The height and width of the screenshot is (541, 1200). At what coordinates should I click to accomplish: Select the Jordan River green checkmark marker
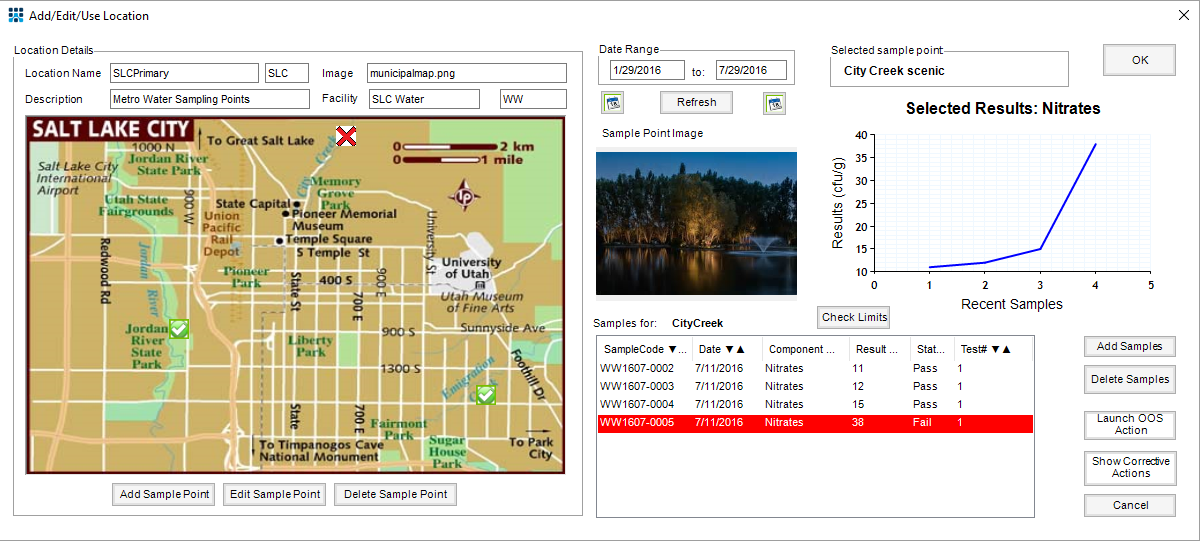179,328
